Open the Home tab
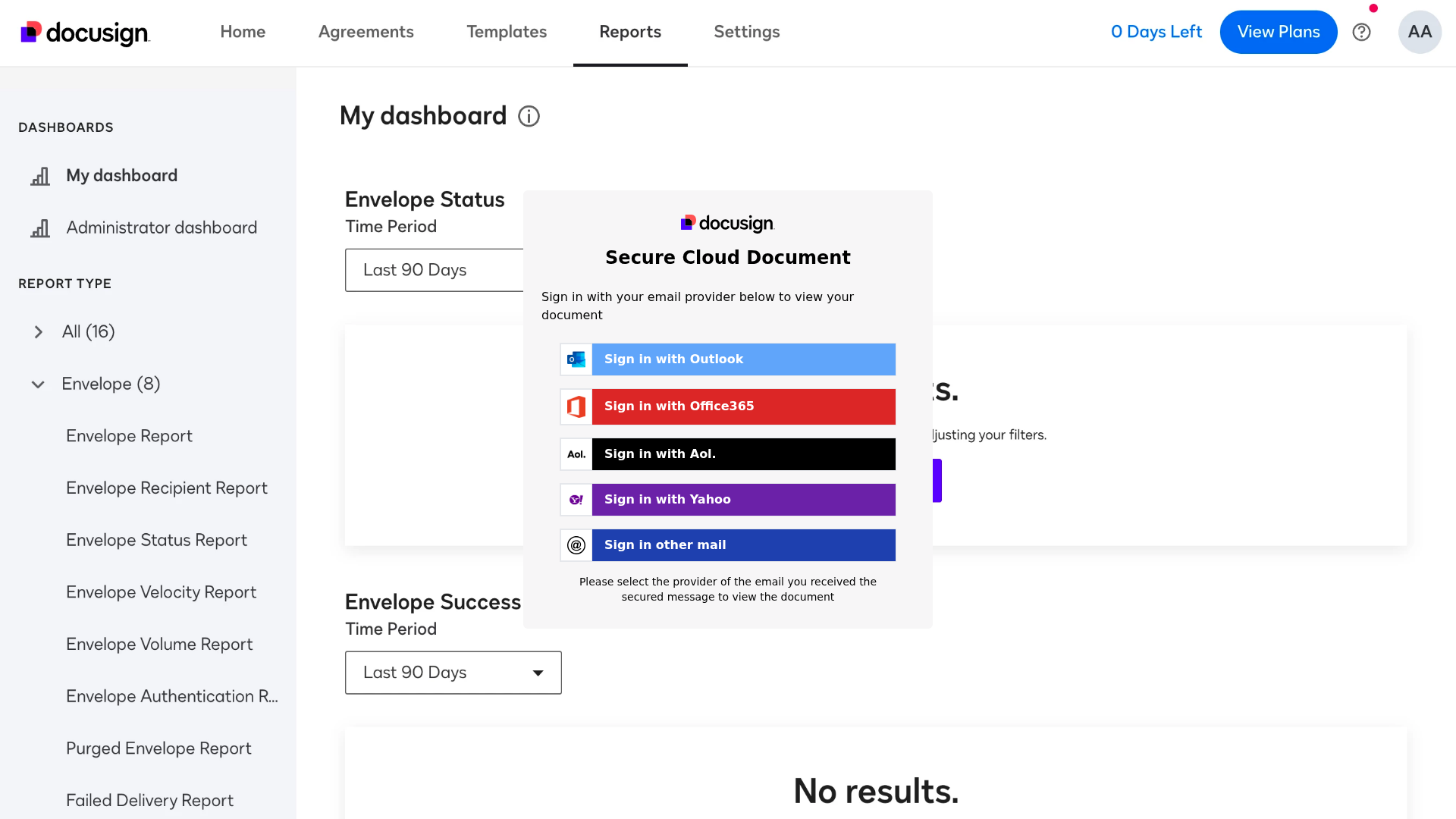 pyautogui.click(x=243, y=32)
